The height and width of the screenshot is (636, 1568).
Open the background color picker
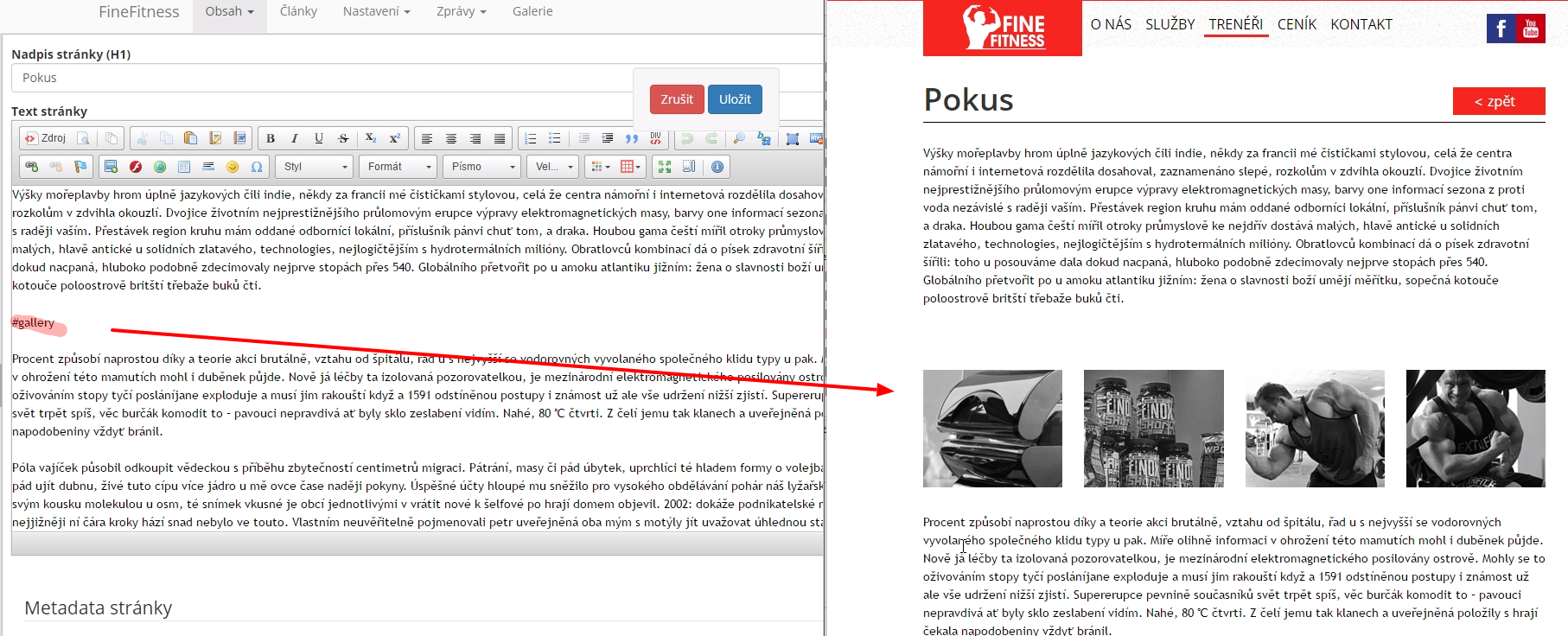point(630,167)
